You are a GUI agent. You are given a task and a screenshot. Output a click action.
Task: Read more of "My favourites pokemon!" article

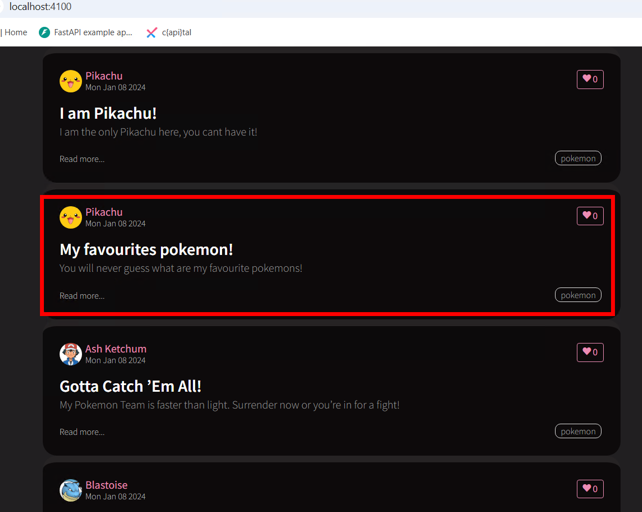tap(82, 296)
